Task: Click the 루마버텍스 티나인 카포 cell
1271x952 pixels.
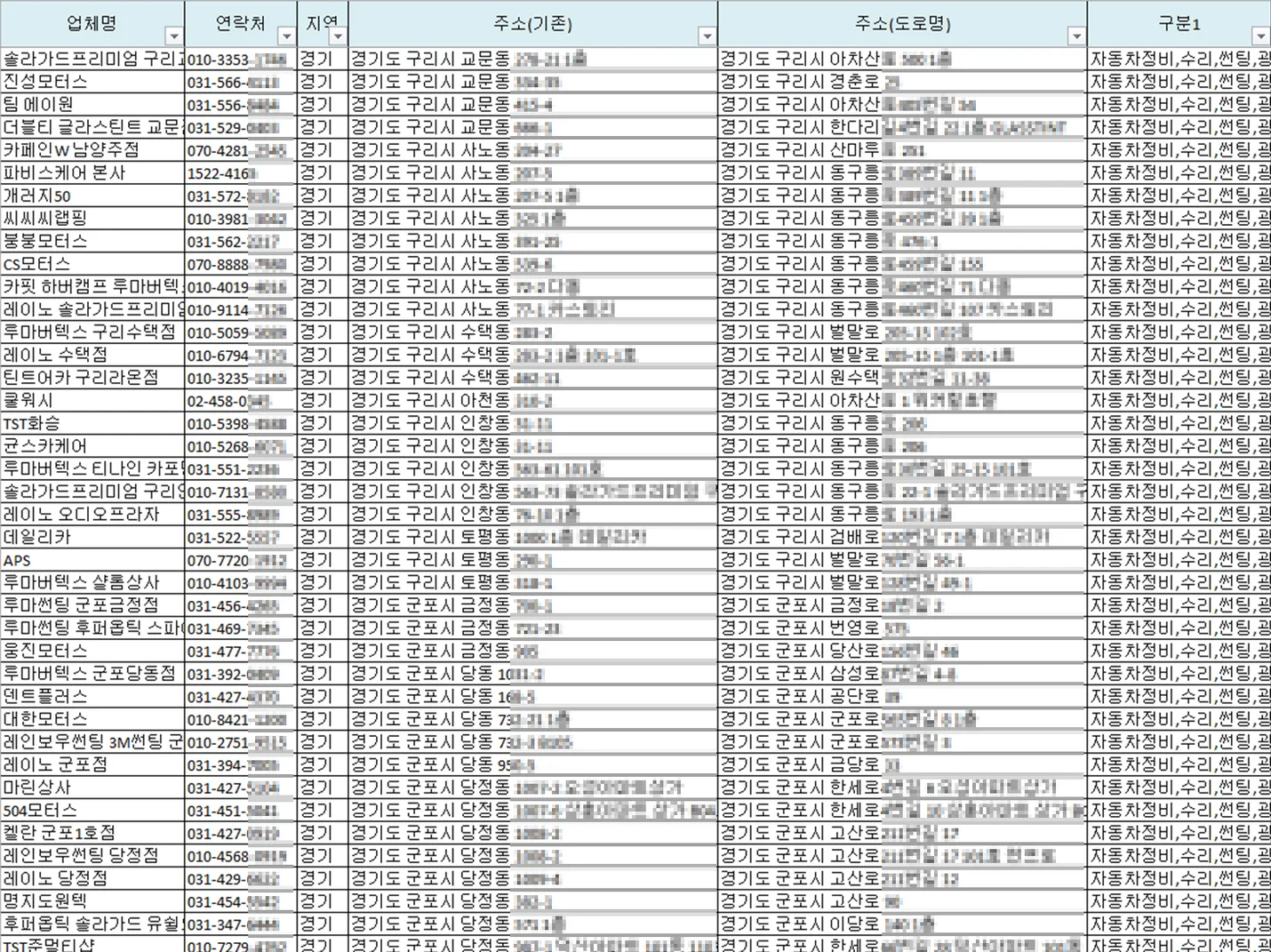Action: click(x=92, y=469)
